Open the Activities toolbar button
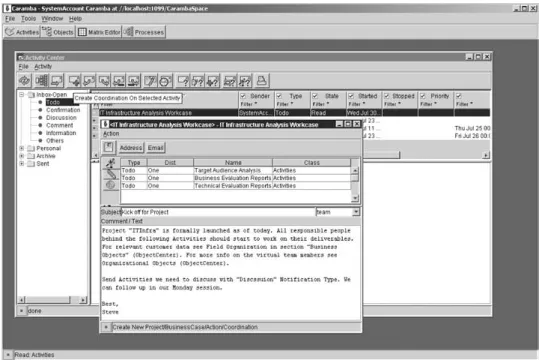Screen dimensions: 539x360 [x=22, y=32]
